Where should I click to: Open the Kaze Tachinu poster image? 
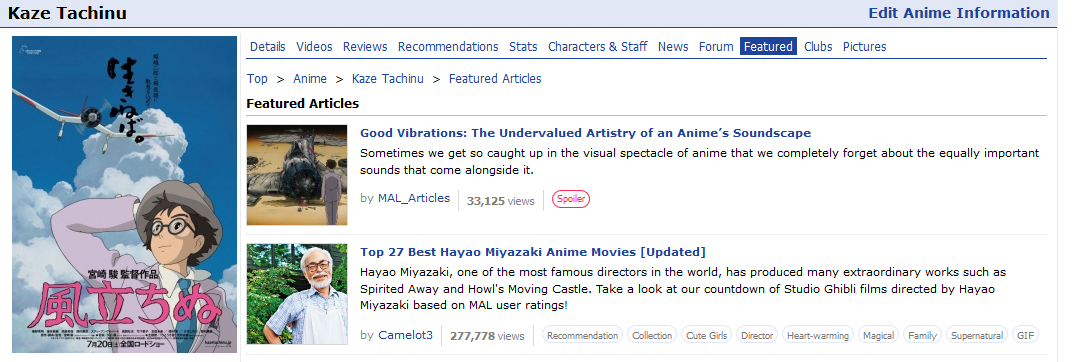click(125, 194)
